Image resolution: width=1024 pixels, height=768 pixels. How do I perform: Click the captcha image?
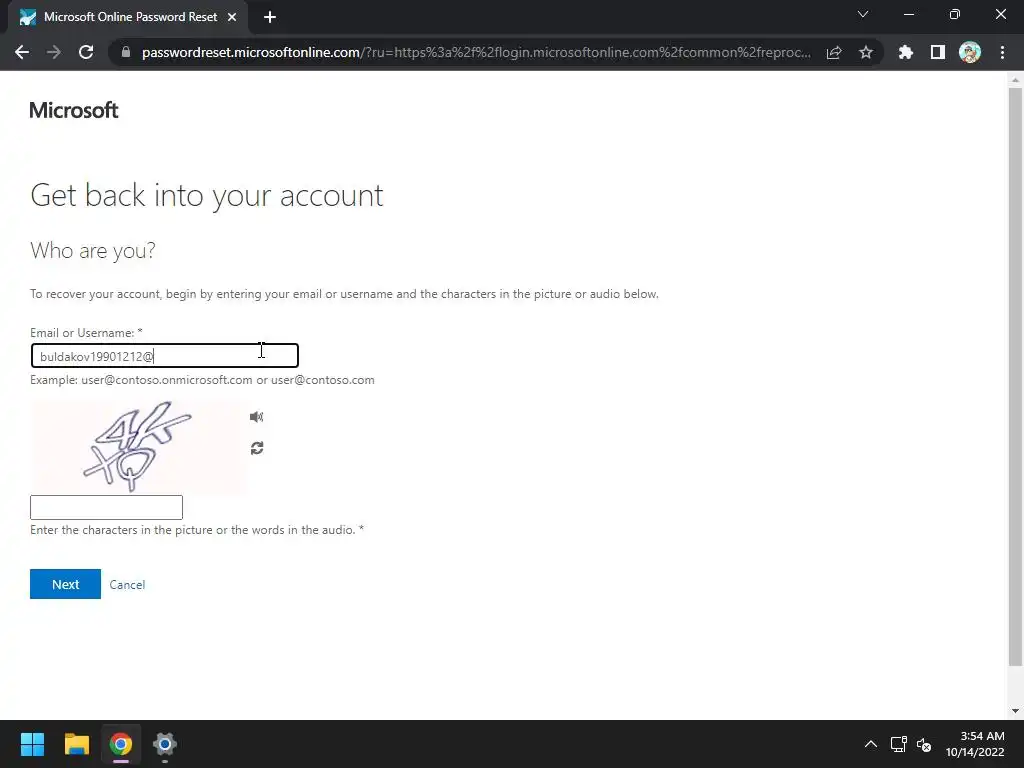click(138, 447)
